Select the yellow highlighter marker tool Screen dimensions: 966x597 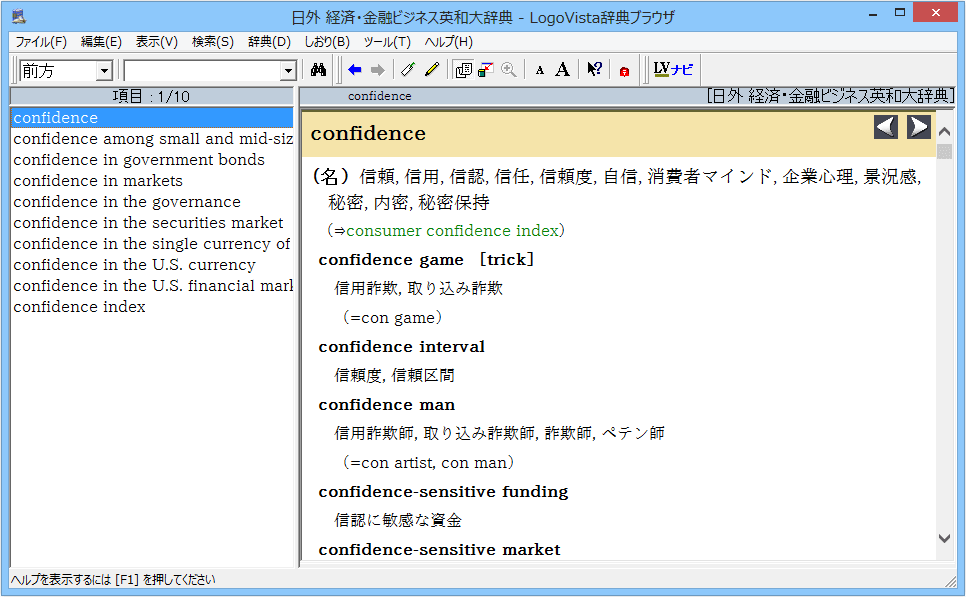(432, 70)
